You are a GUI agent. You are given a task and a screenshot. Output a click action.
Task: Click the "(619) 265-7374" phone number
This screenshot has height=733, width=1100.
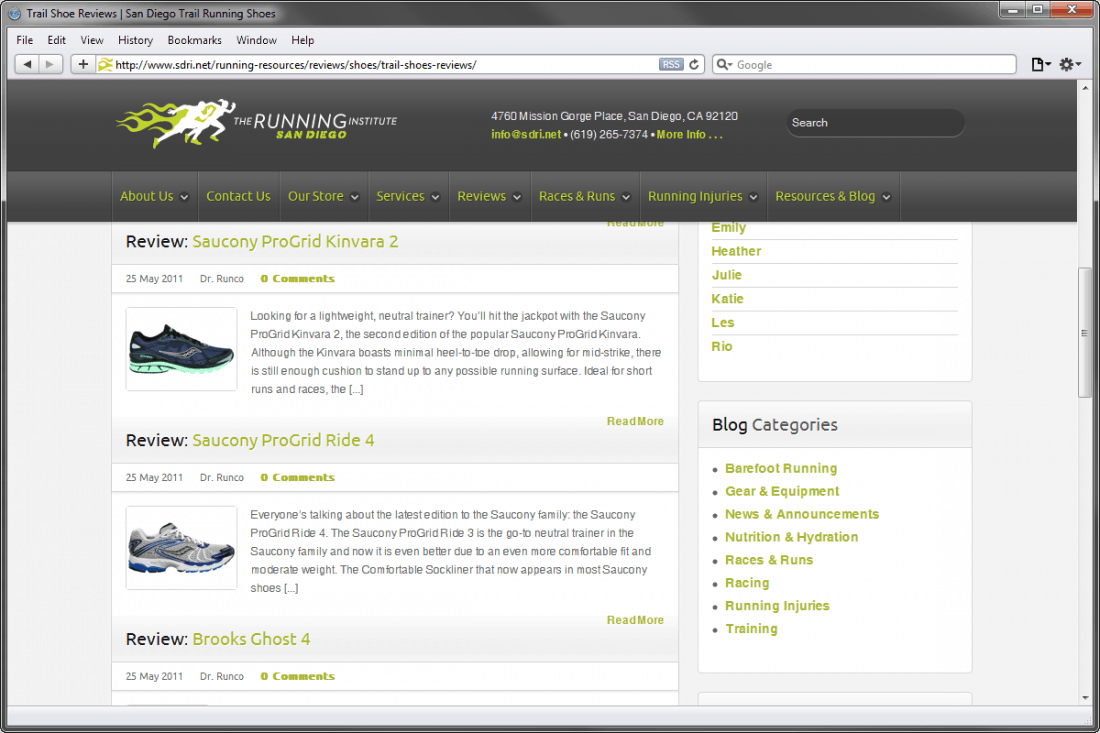pyautogui.click(x=609, y=135)
